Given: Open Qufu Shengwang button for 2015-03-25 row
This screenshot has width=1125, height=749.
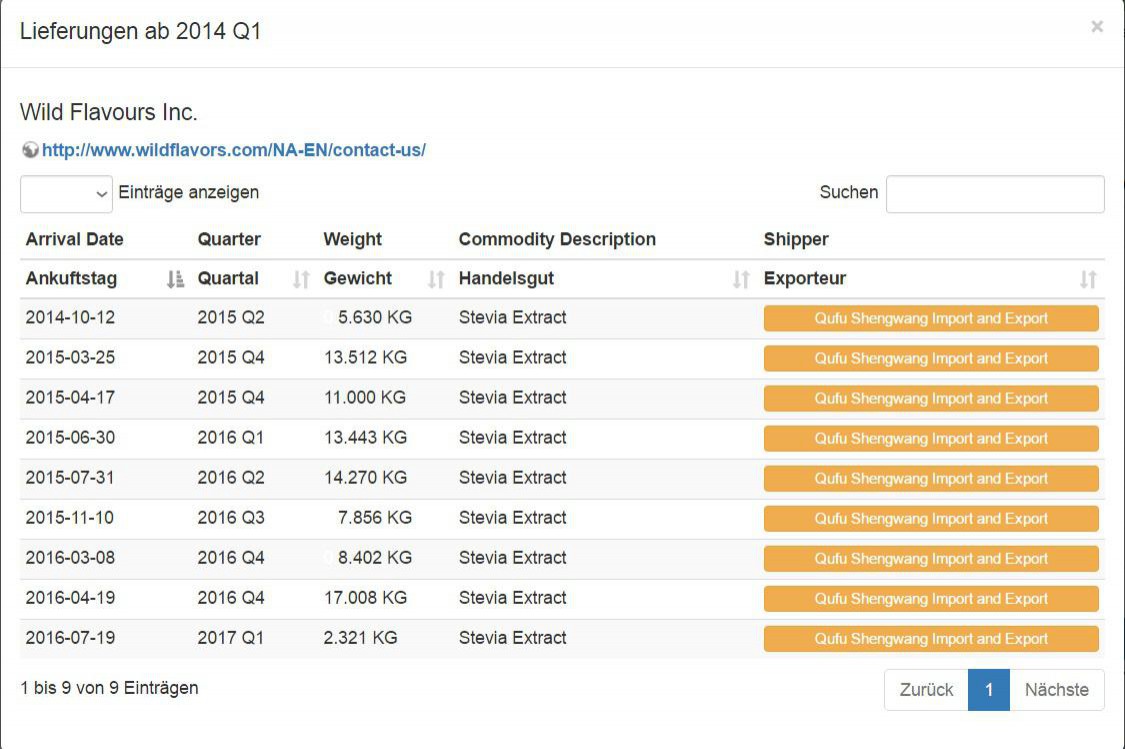Looking at the screenshot, I should coord(931,359).
